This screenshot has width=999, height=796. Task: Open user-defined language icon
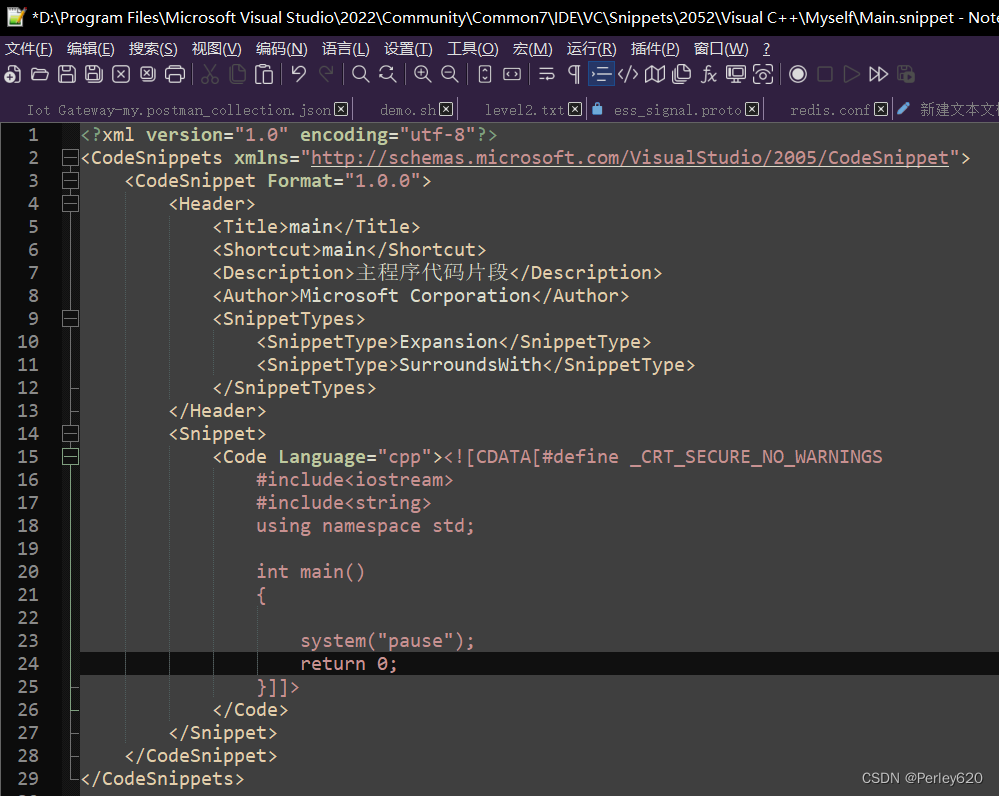pos(628,75)
